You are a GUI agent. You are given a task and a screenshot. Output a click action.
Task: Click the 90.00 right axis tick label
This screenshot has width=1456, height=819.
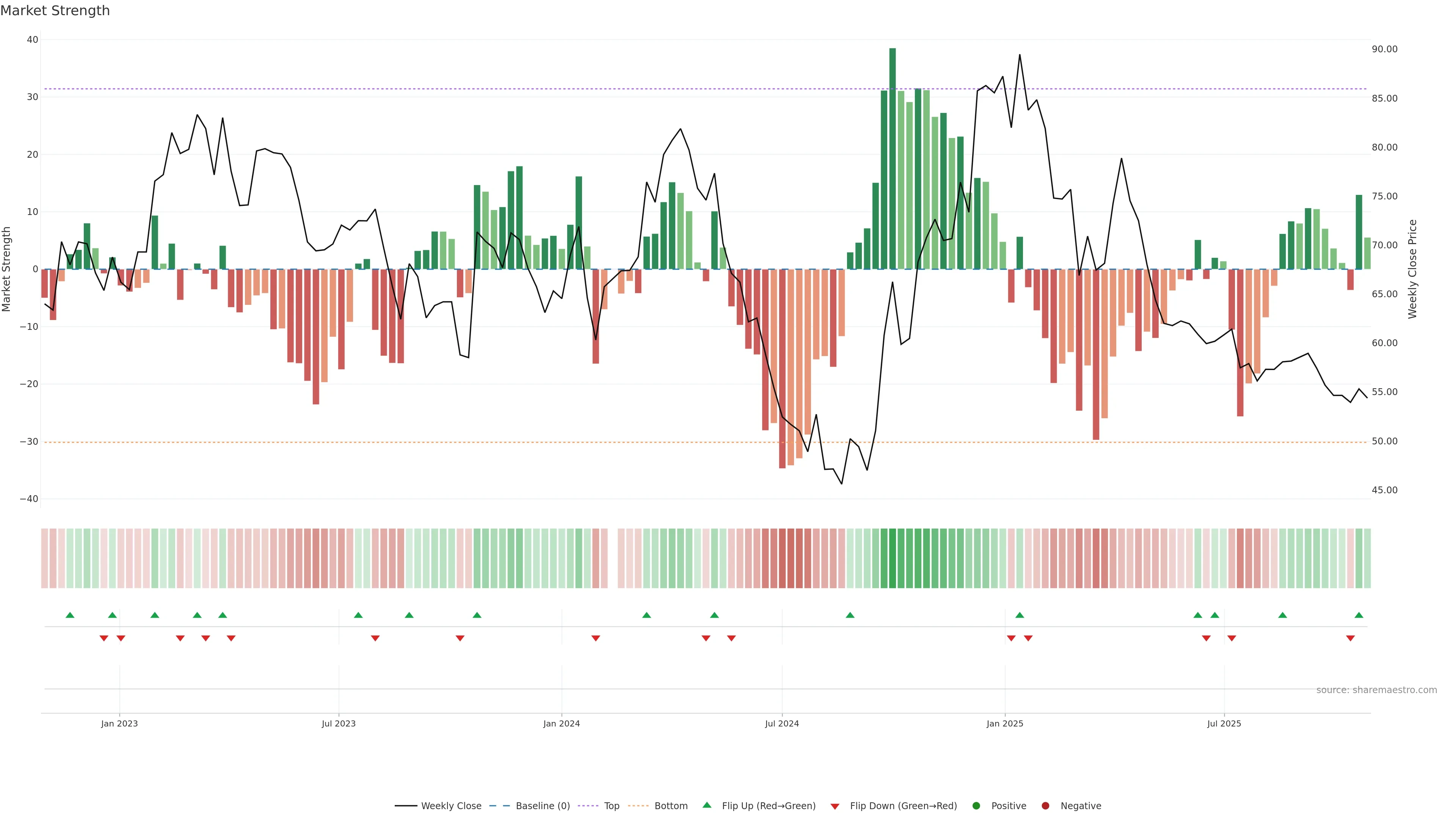[x=1384, y=49]
